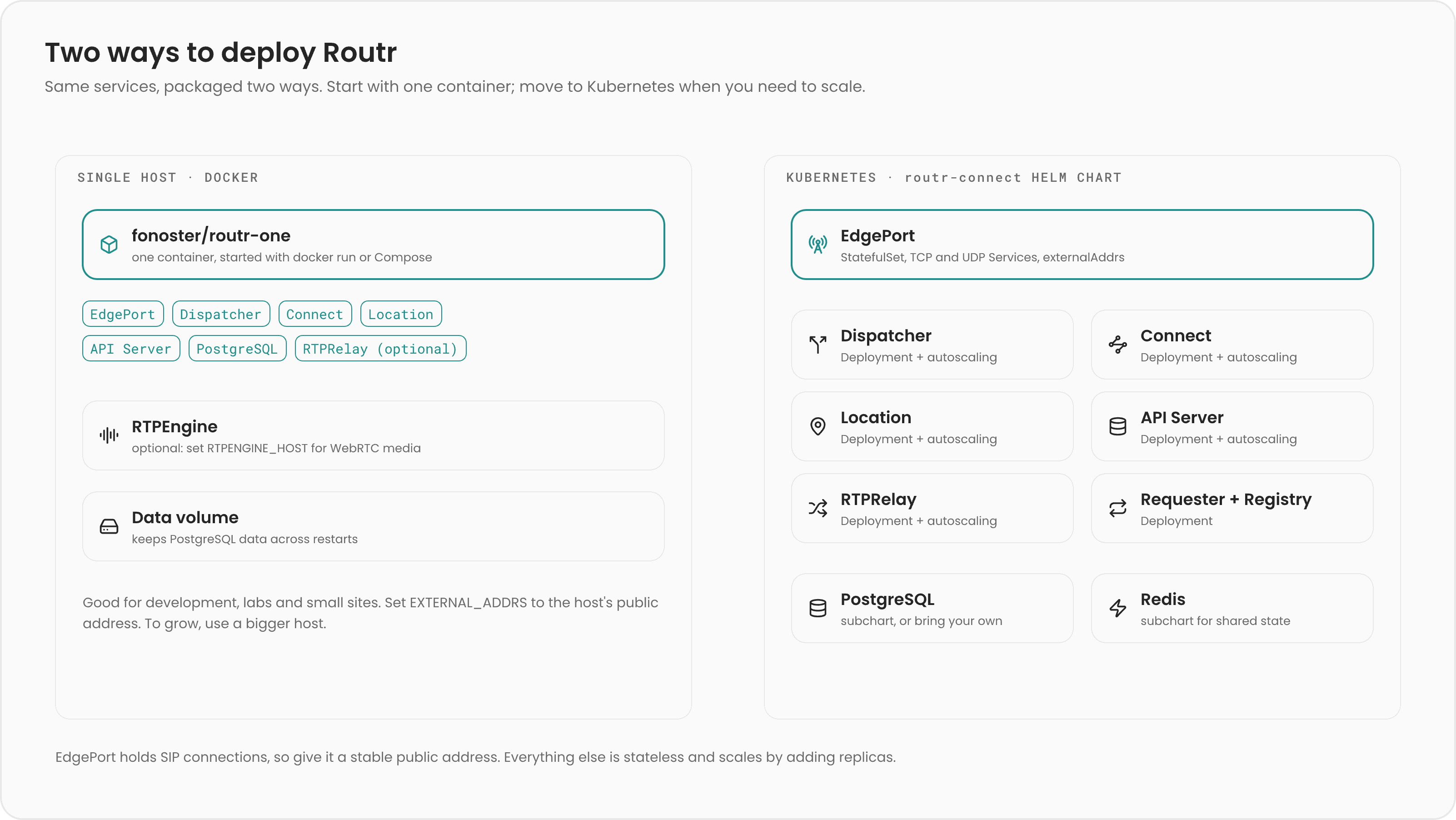The width and height of the screenshot is (1456, 820).
Task: Click the waveform icon next to RTPEngine
Action: pos(109,435)
